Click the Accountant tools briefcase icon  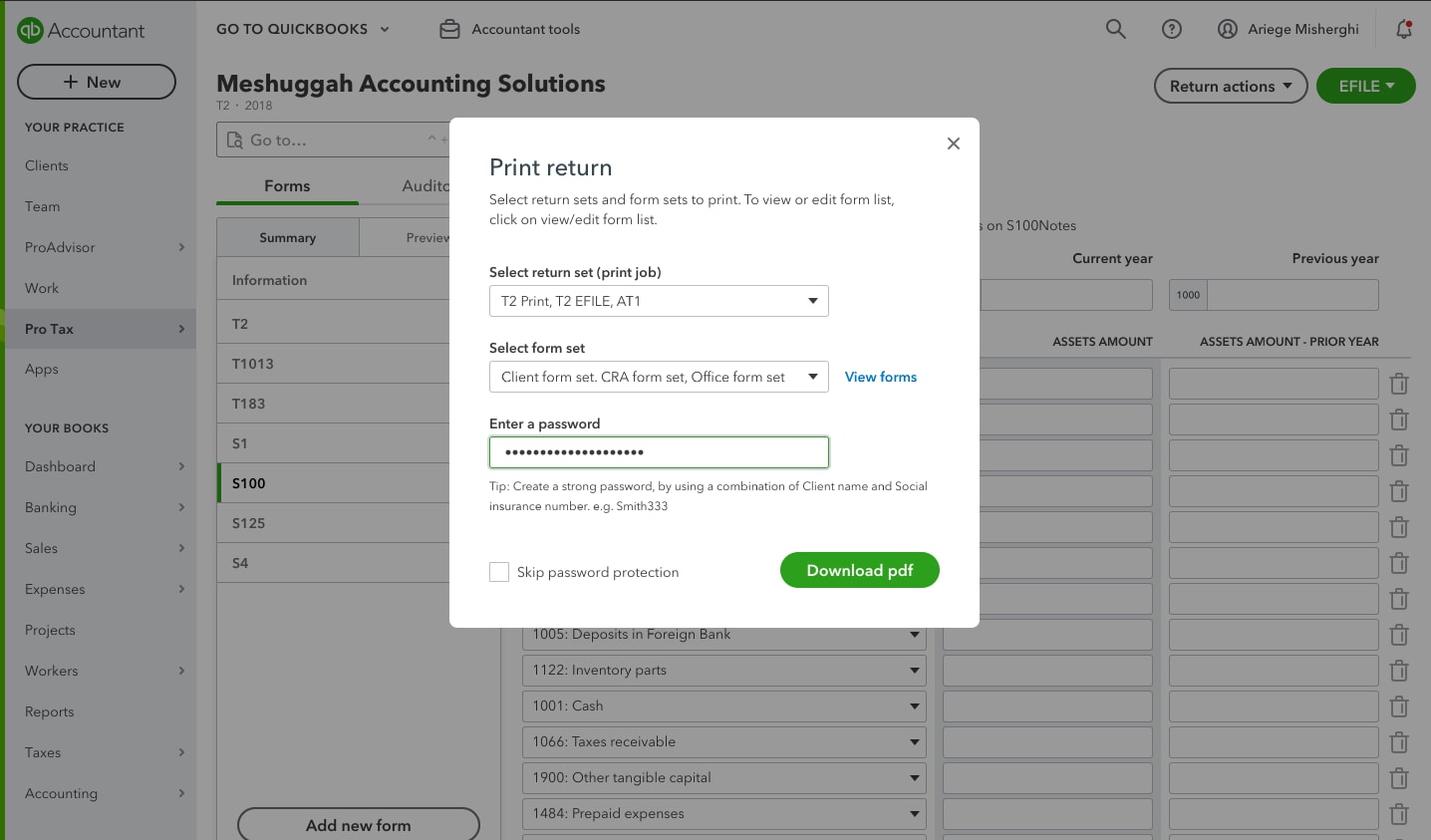coord(450,29)
